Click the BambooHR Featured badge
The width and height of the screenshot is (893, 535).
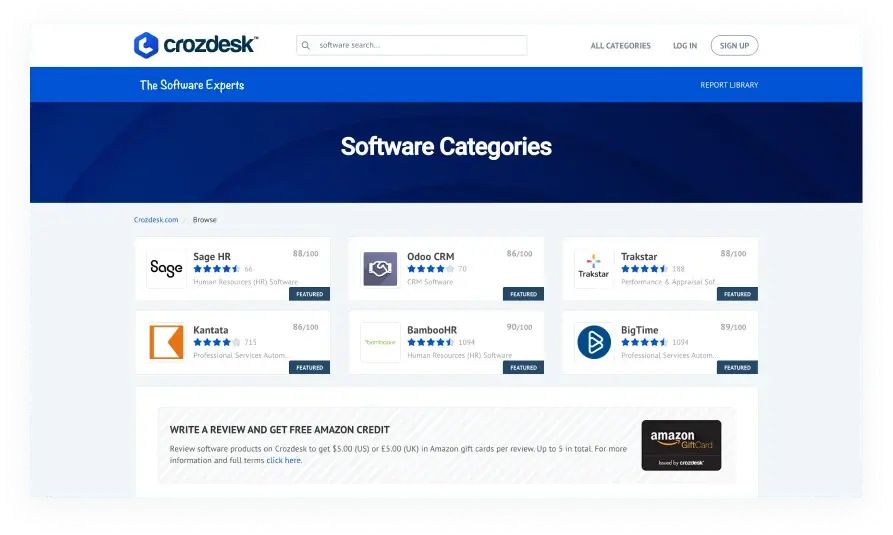(x=523, y=367)
